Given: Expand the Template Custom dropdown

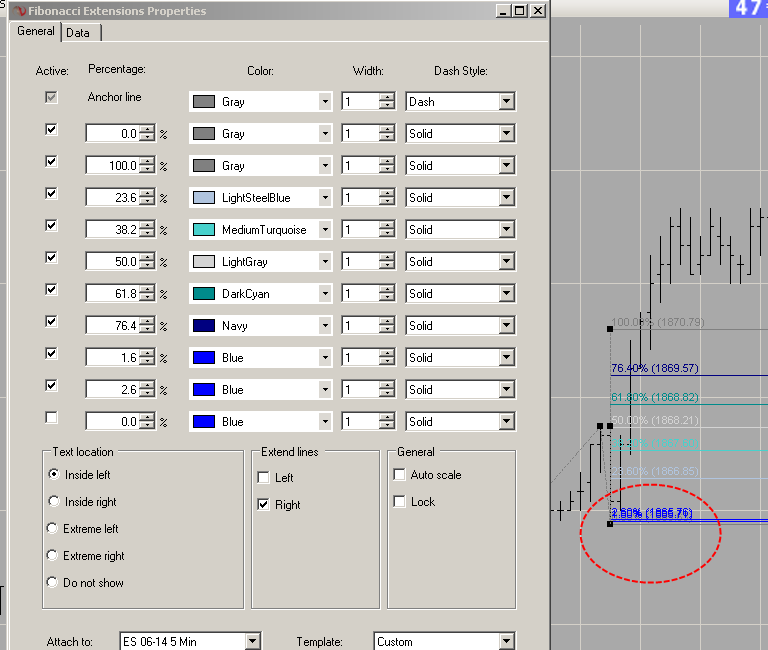Looking at the screenshot, I should (506, 641).
